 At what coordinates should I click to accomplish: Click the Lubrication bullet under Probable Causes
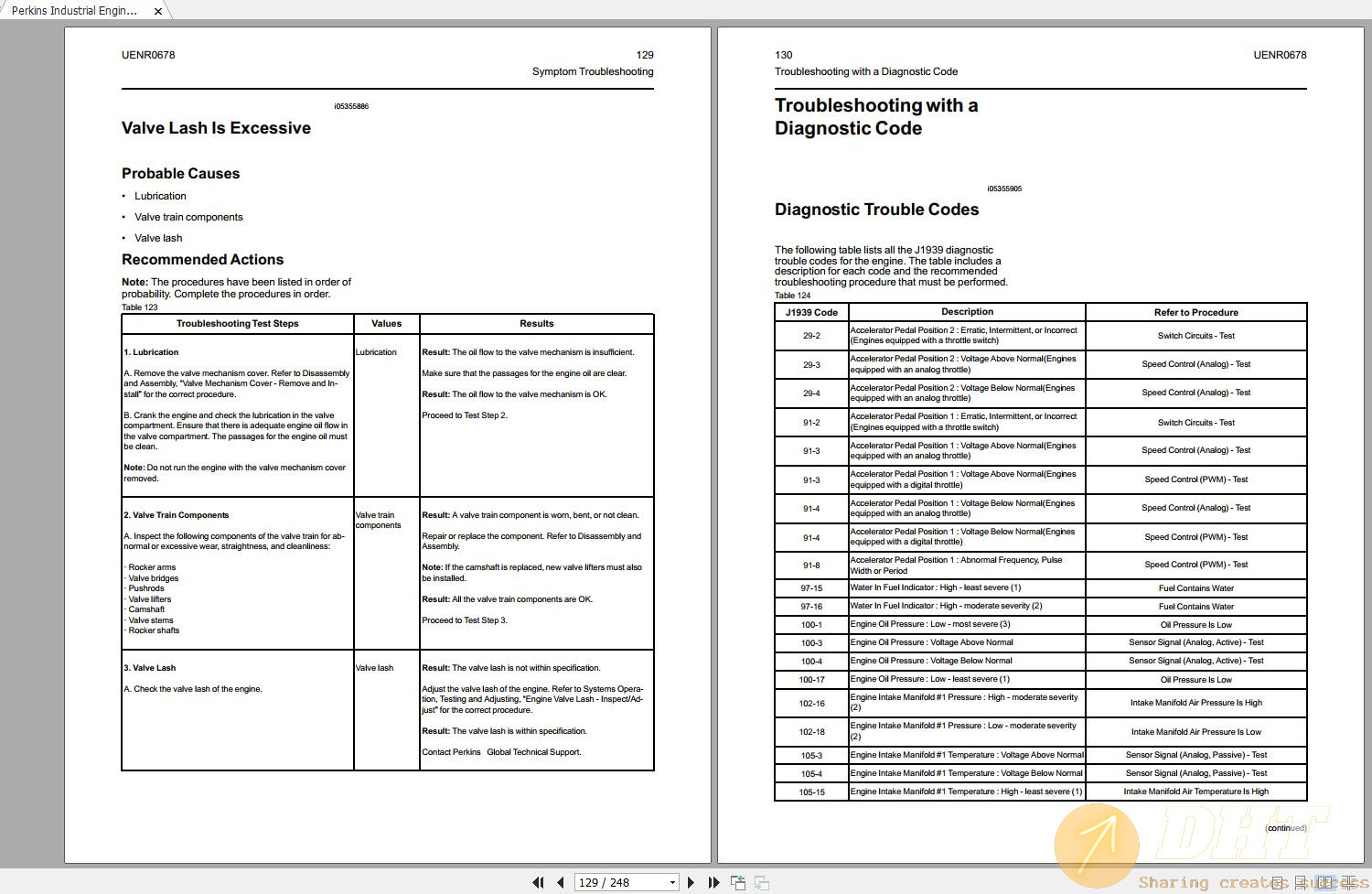click(160, 196)
